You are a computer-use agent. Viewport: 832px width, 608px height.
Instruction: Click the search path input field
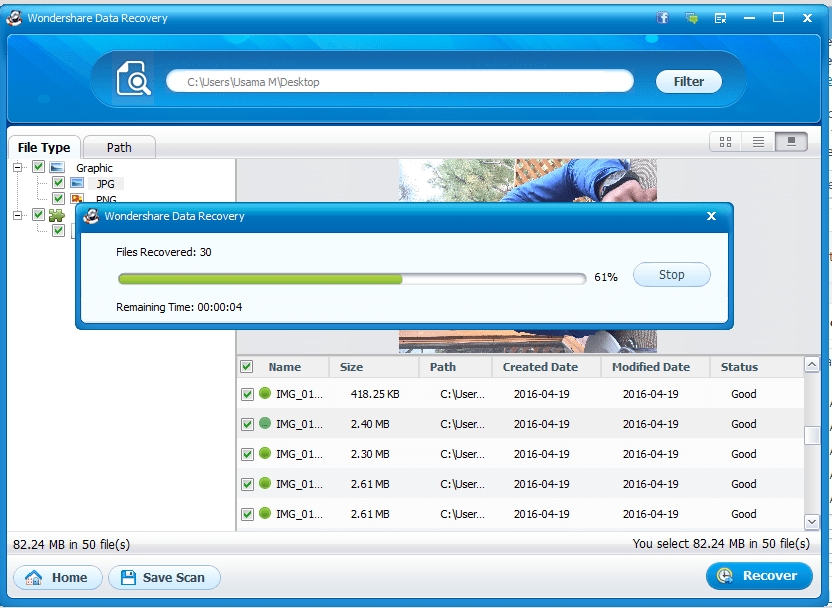(400, 82)
